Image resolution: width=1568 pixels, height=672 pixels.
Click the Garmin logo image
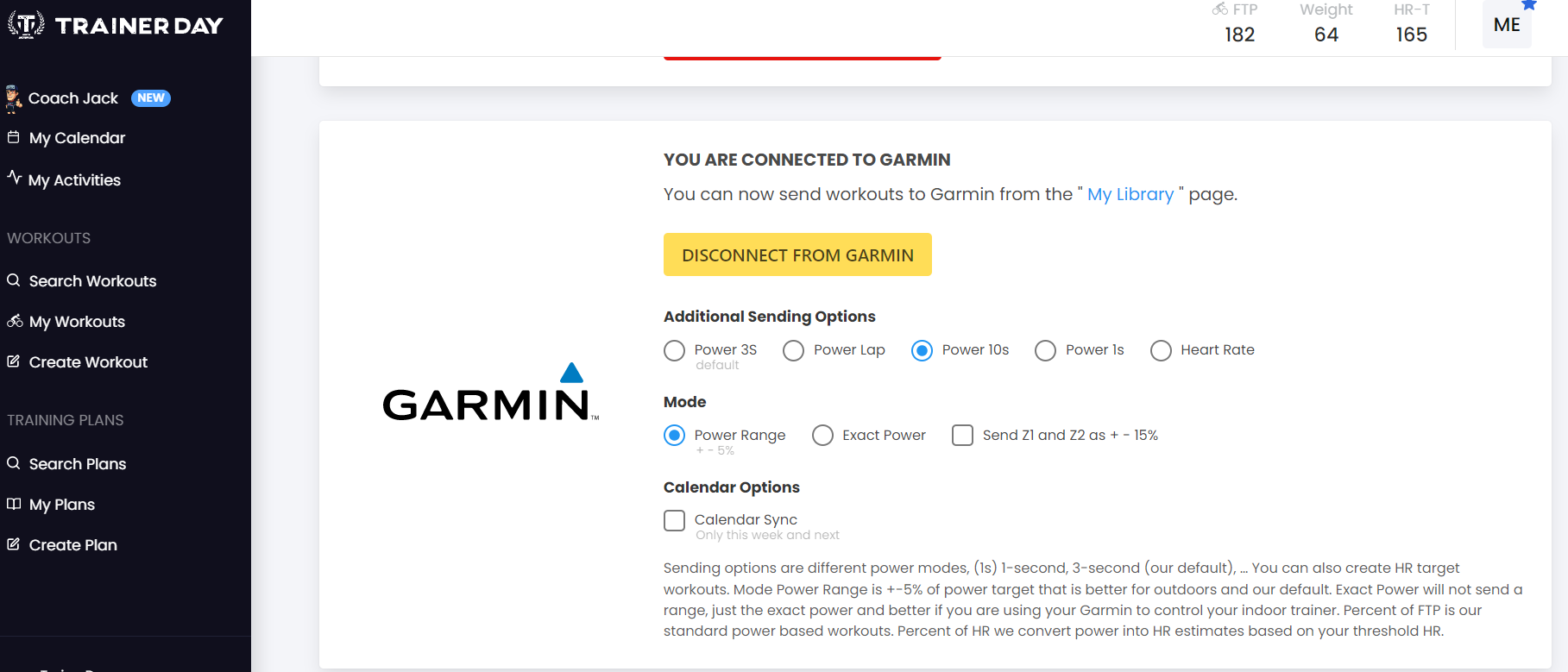pos(490,393)
